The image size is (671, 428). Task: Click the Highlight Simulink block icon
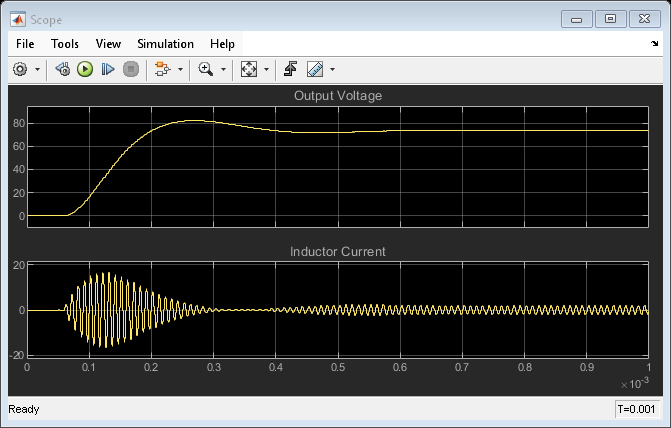(x=162, y=69)
